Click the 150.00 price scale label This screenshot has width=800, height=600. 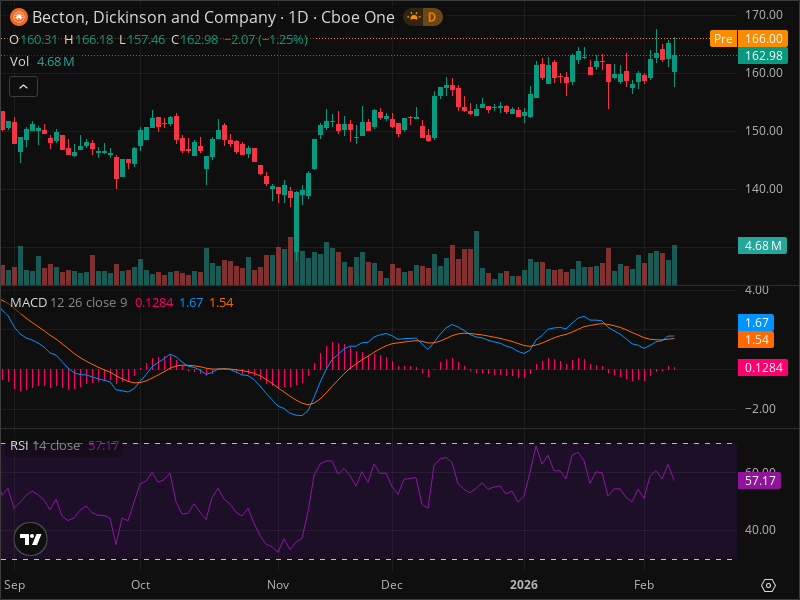point(763,131)
